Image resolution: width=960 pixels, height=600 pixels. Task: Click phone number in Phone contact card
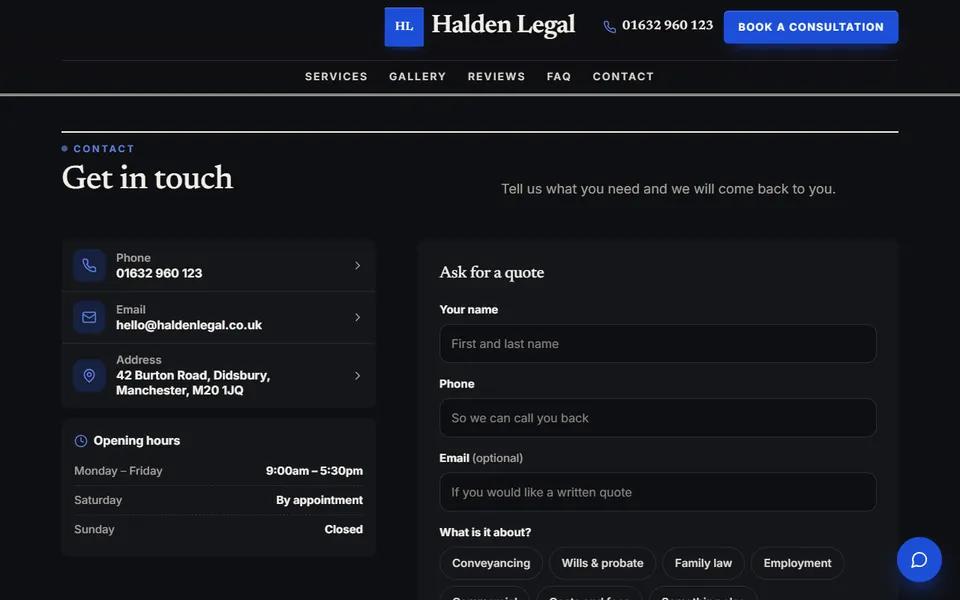[x=159, y=273]
